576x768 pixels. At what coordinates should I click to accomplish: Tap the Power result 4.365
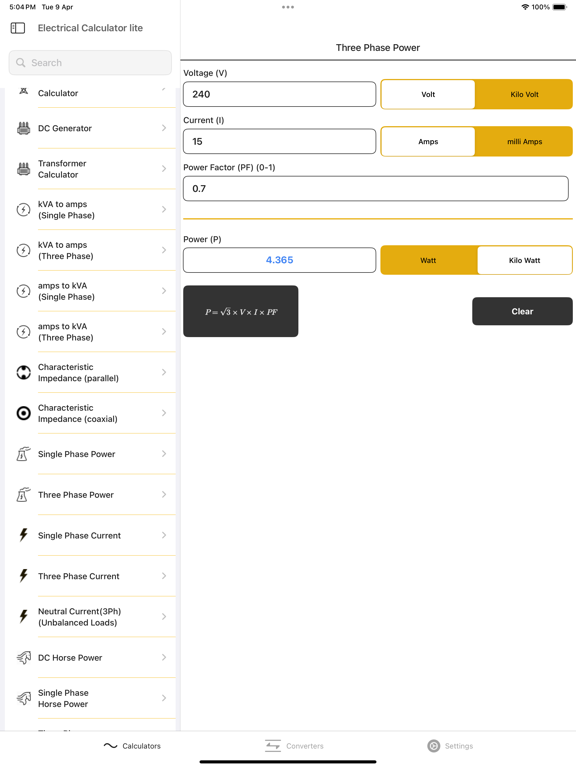280,260
